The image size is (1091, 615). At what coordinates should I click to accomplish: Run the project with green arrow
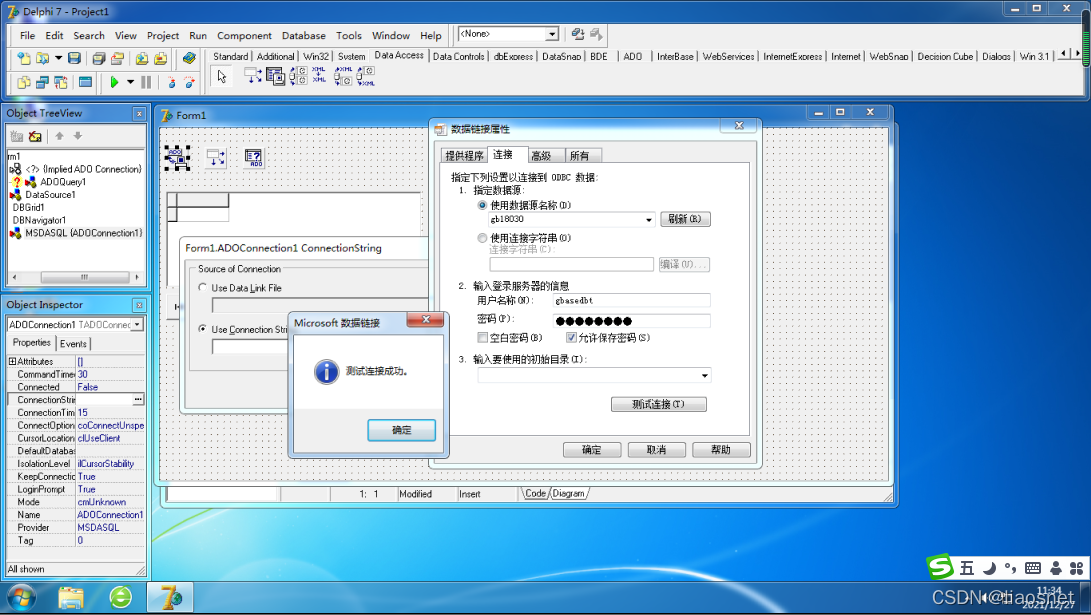pyautogui.click(x=114, y=82)
